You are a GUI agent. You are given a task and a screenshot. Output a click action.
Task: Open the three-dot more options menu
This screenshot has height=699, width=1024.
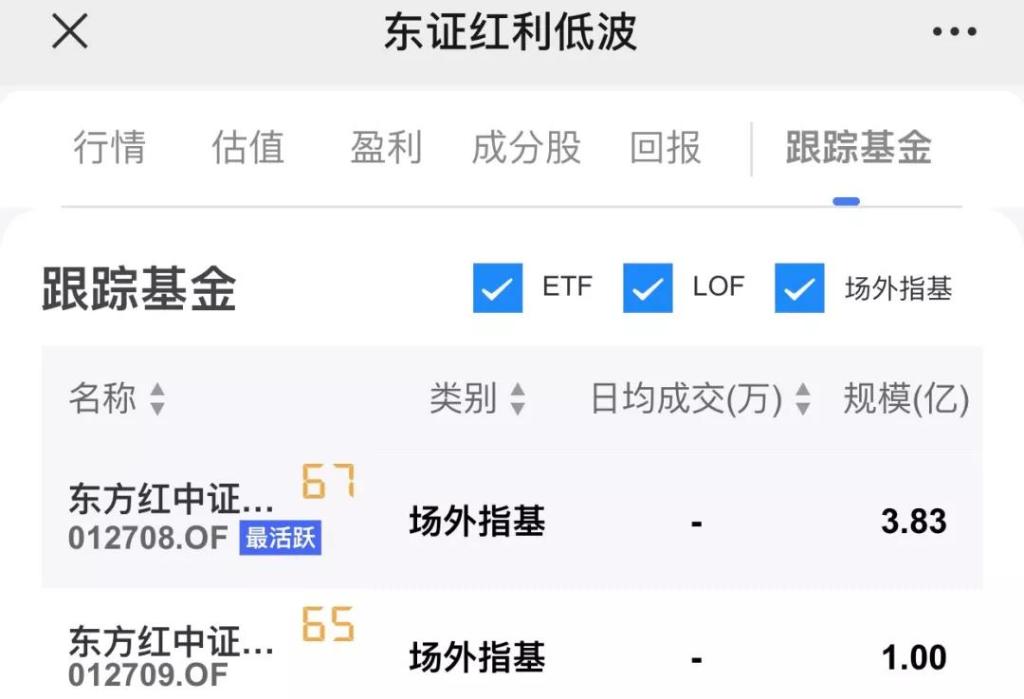coord(954,31)
